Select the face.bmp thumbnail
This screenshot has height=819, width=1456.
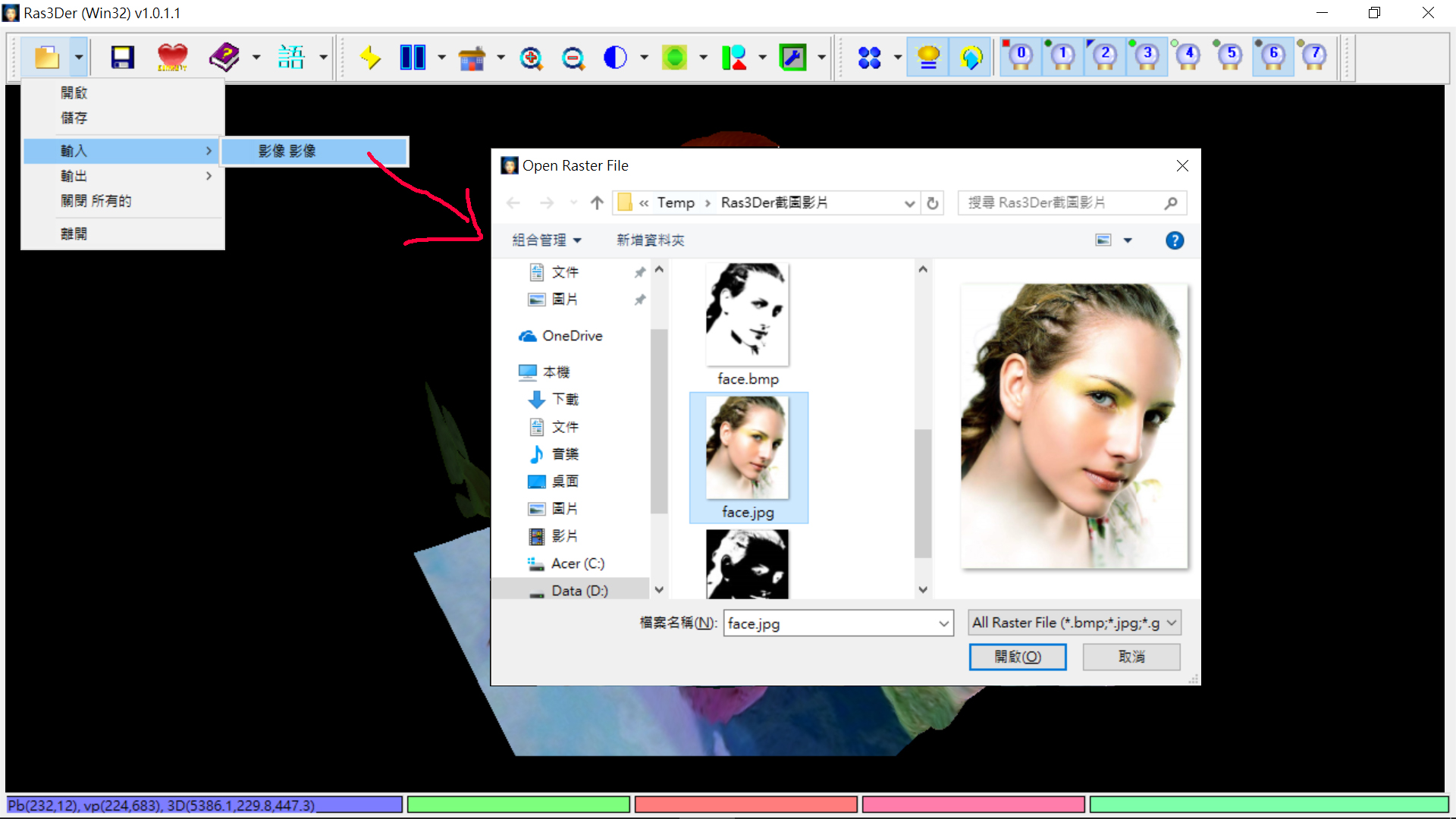coord(747,315)
